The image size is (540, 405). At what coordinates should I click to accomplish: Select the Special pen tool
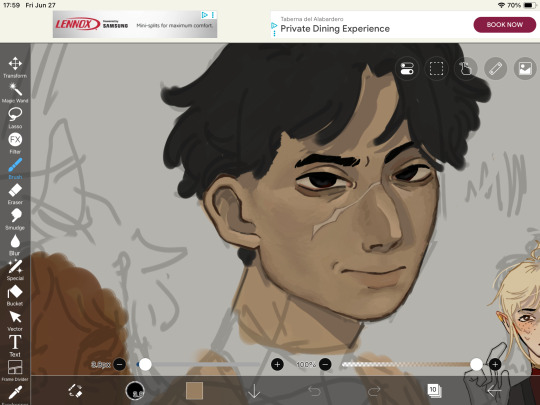(15, 270)
